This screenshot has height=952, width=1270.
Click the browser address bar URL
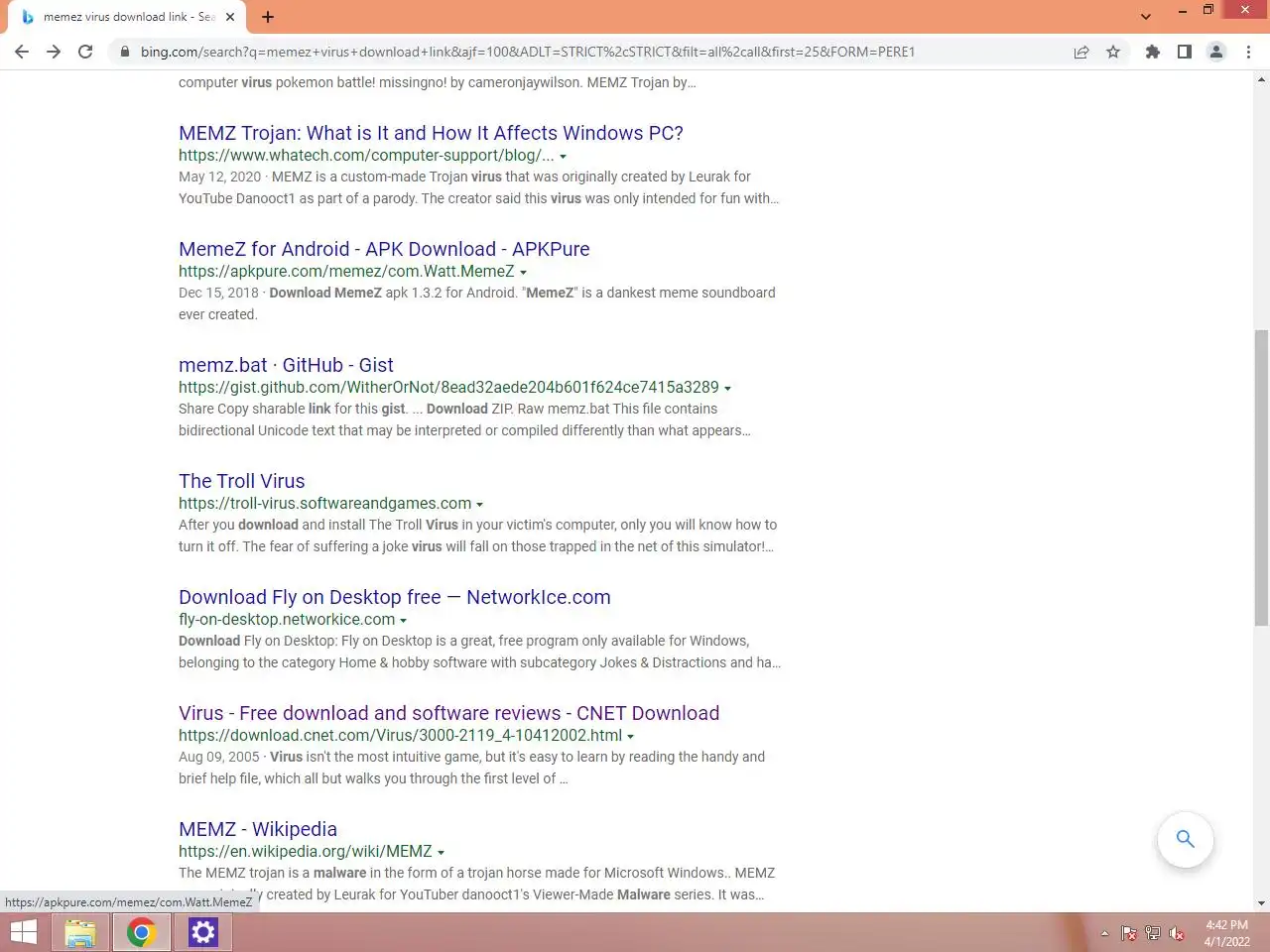(x=527, y=52)
